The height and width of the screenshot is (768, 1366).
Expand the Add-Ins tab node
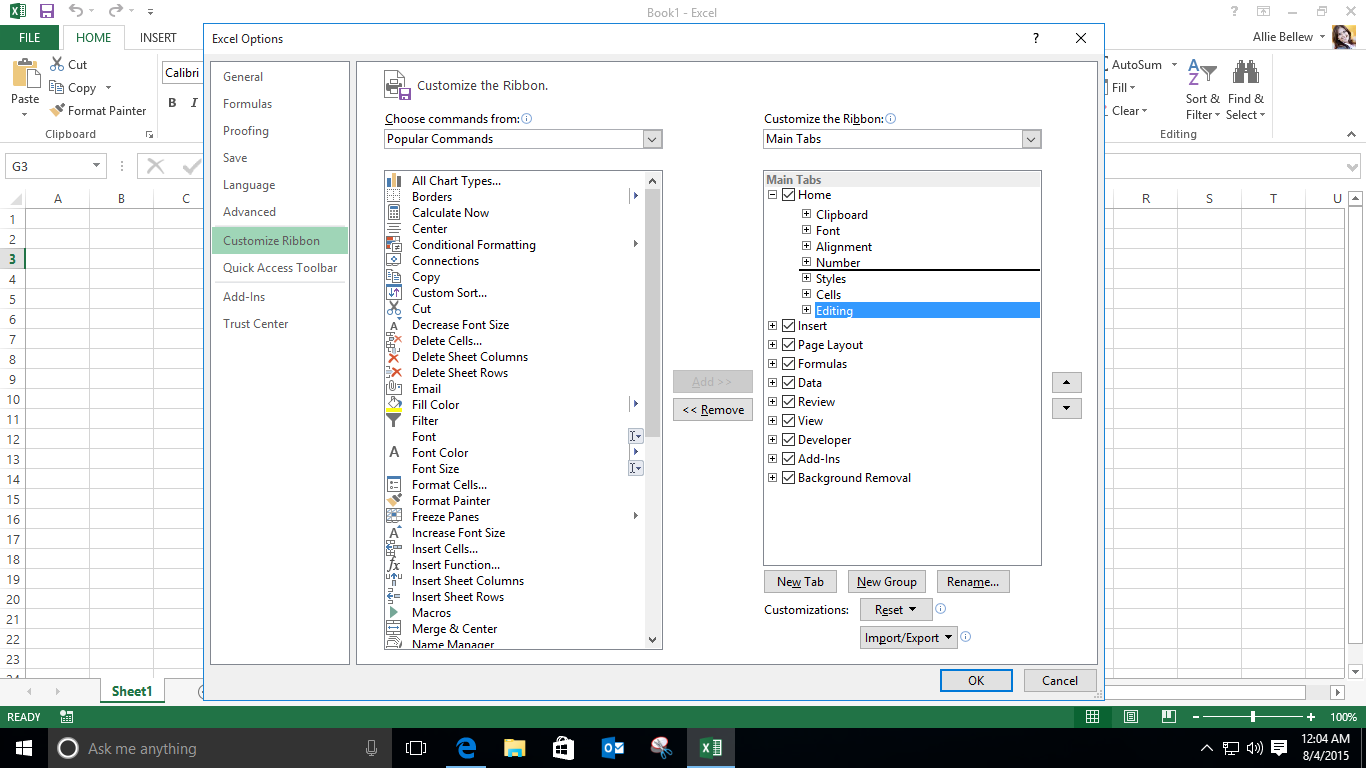tap(772, 459)
